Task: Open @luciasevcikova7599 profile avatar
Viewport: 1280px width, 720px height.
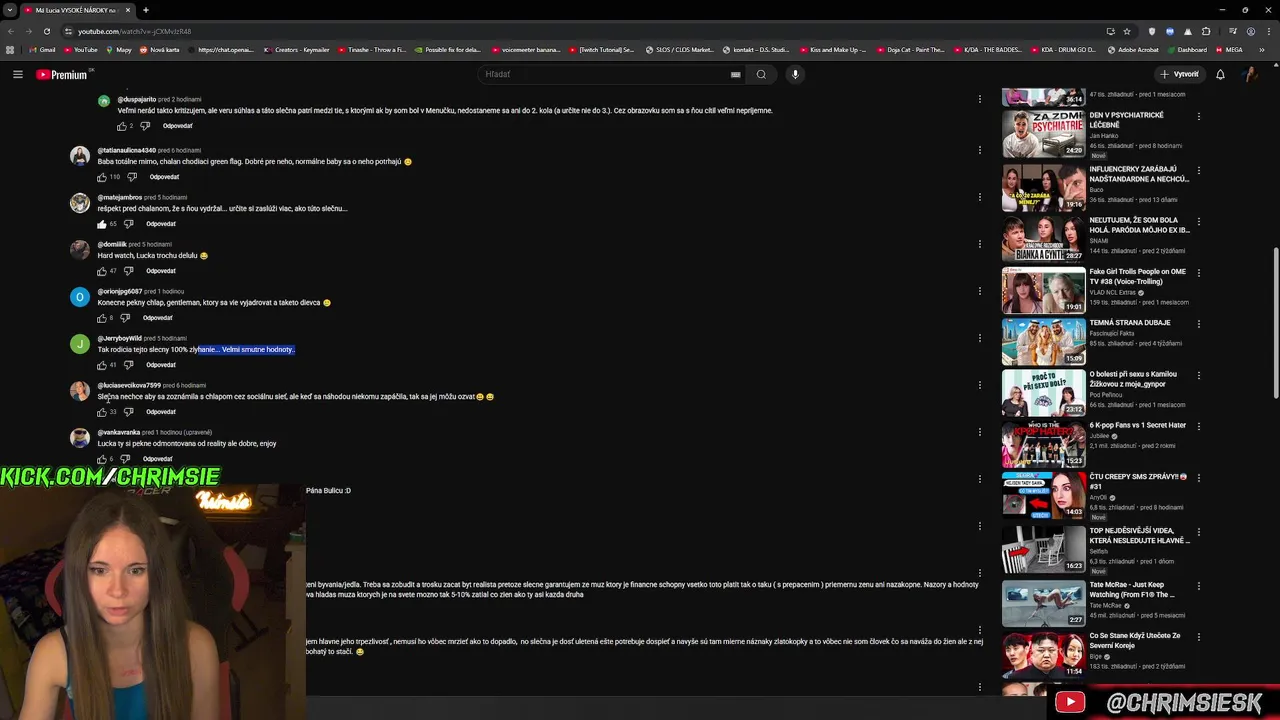Action: (80, 391)
